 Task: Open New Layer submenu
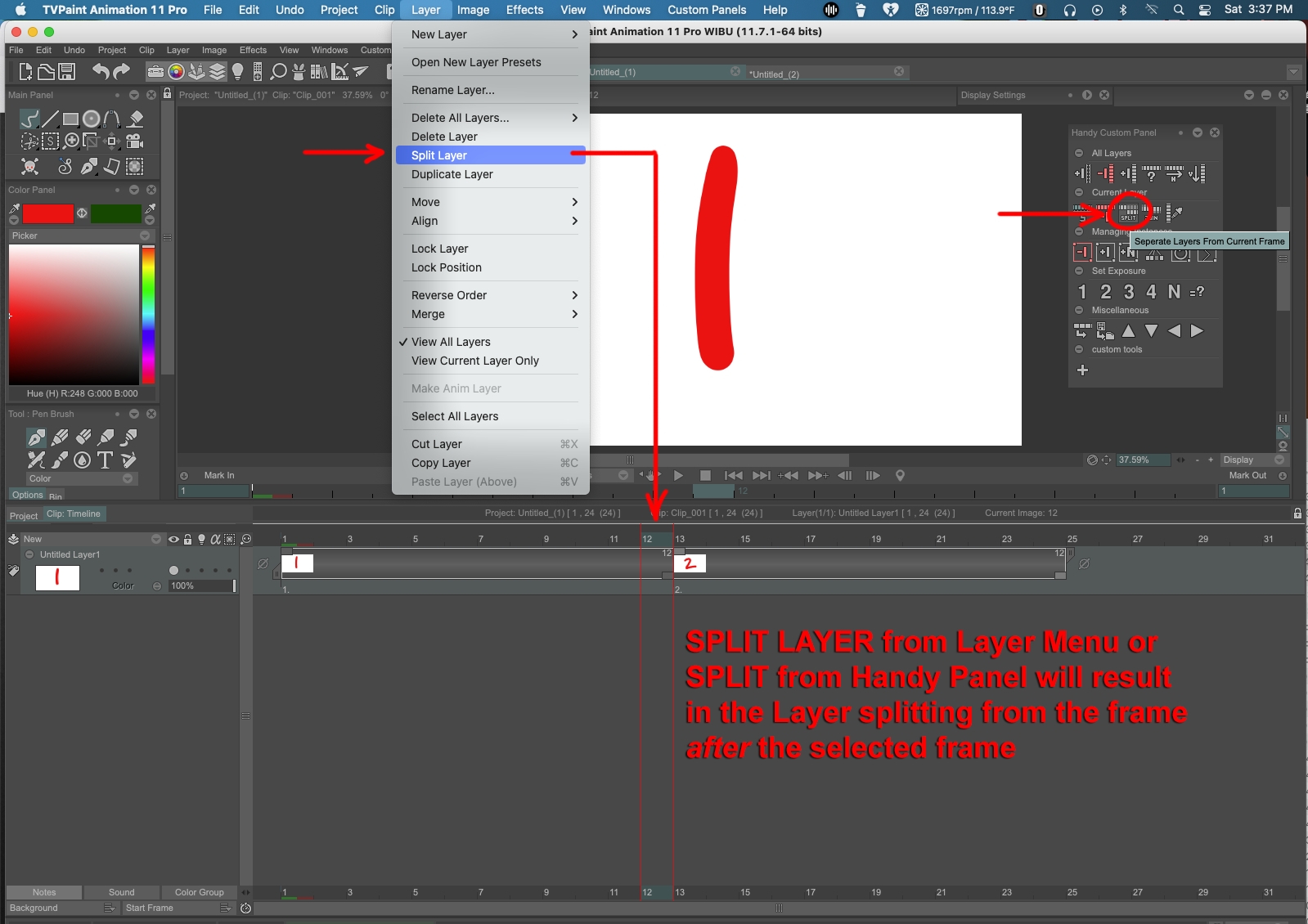pos(490,34)
